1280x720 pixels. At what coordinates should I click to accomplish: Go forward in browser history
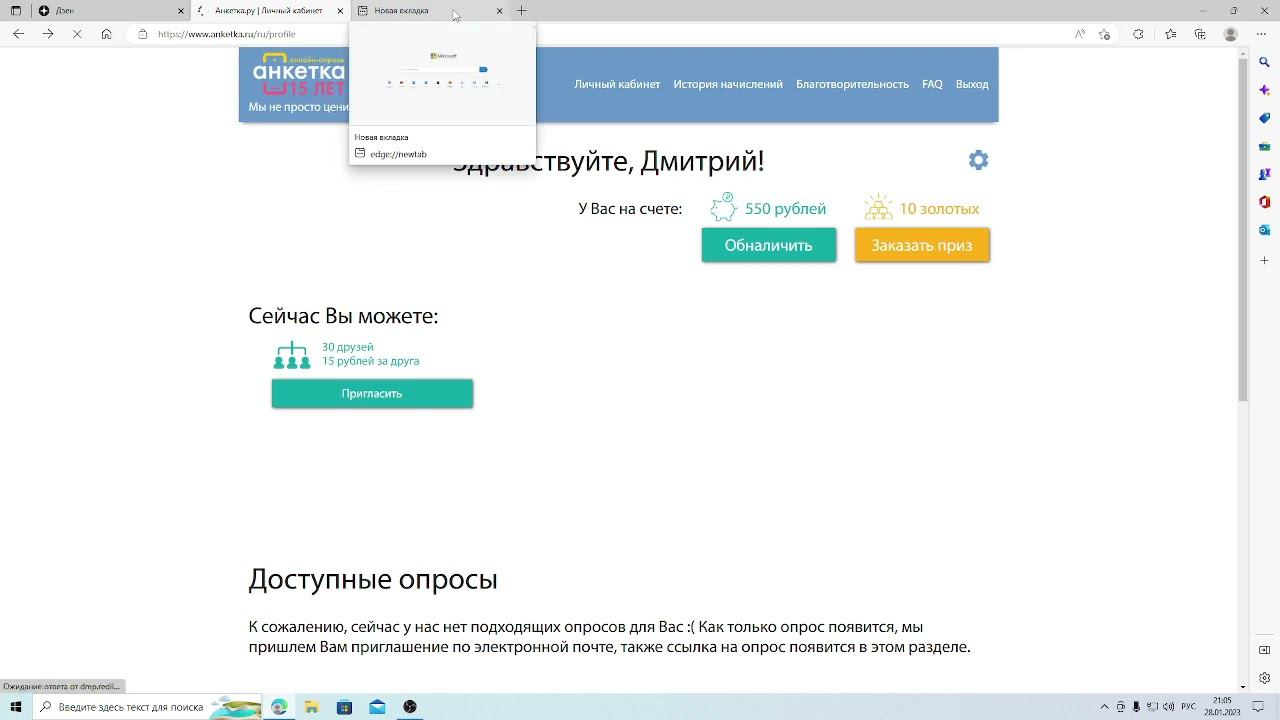coord(48,34)
